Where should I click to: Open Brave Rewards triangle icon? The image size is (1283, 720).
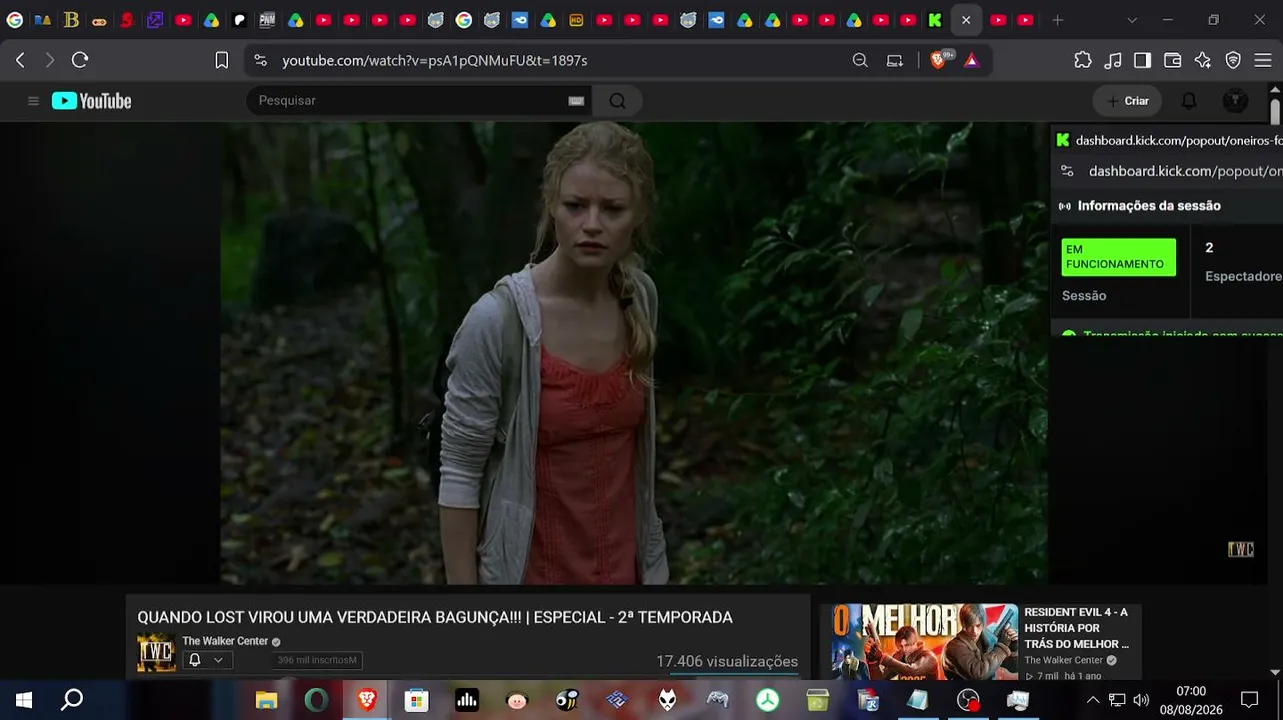coord(971,60)
